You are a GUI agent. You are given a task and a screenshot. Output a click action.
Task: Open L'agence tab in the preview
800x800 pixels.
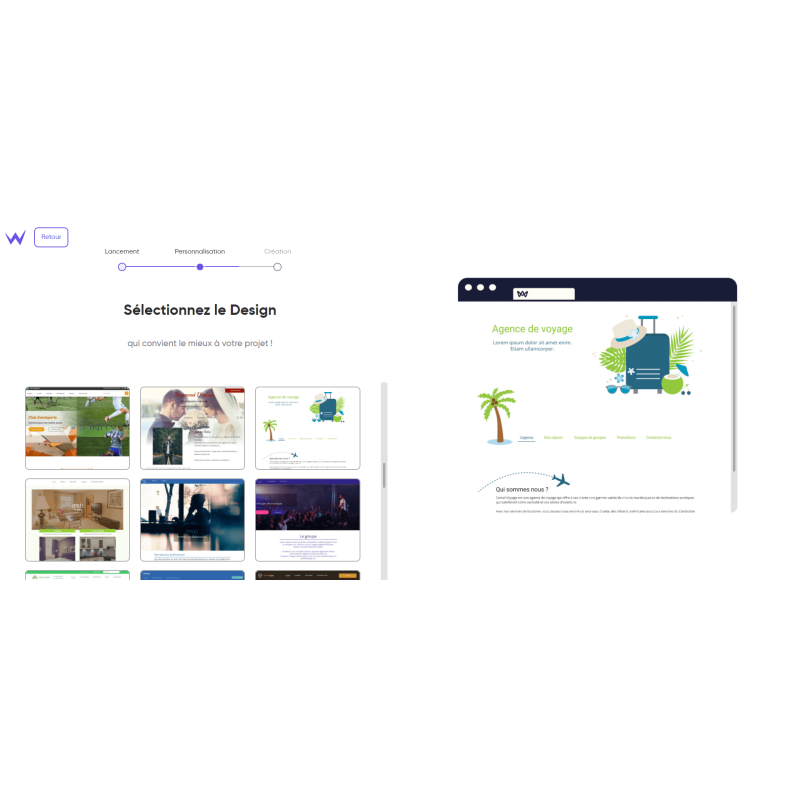(x=526, y=437)
